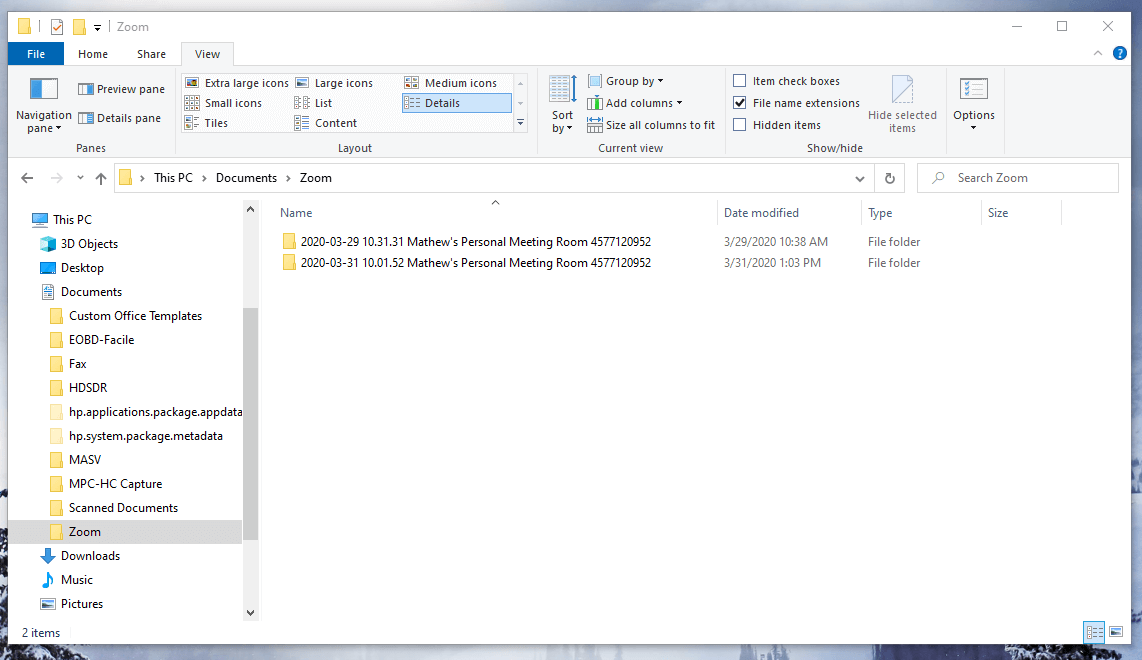Enable Hidden items checkbox
Image resolution: width=1142 pixels, height=660 pixels.
739,125
